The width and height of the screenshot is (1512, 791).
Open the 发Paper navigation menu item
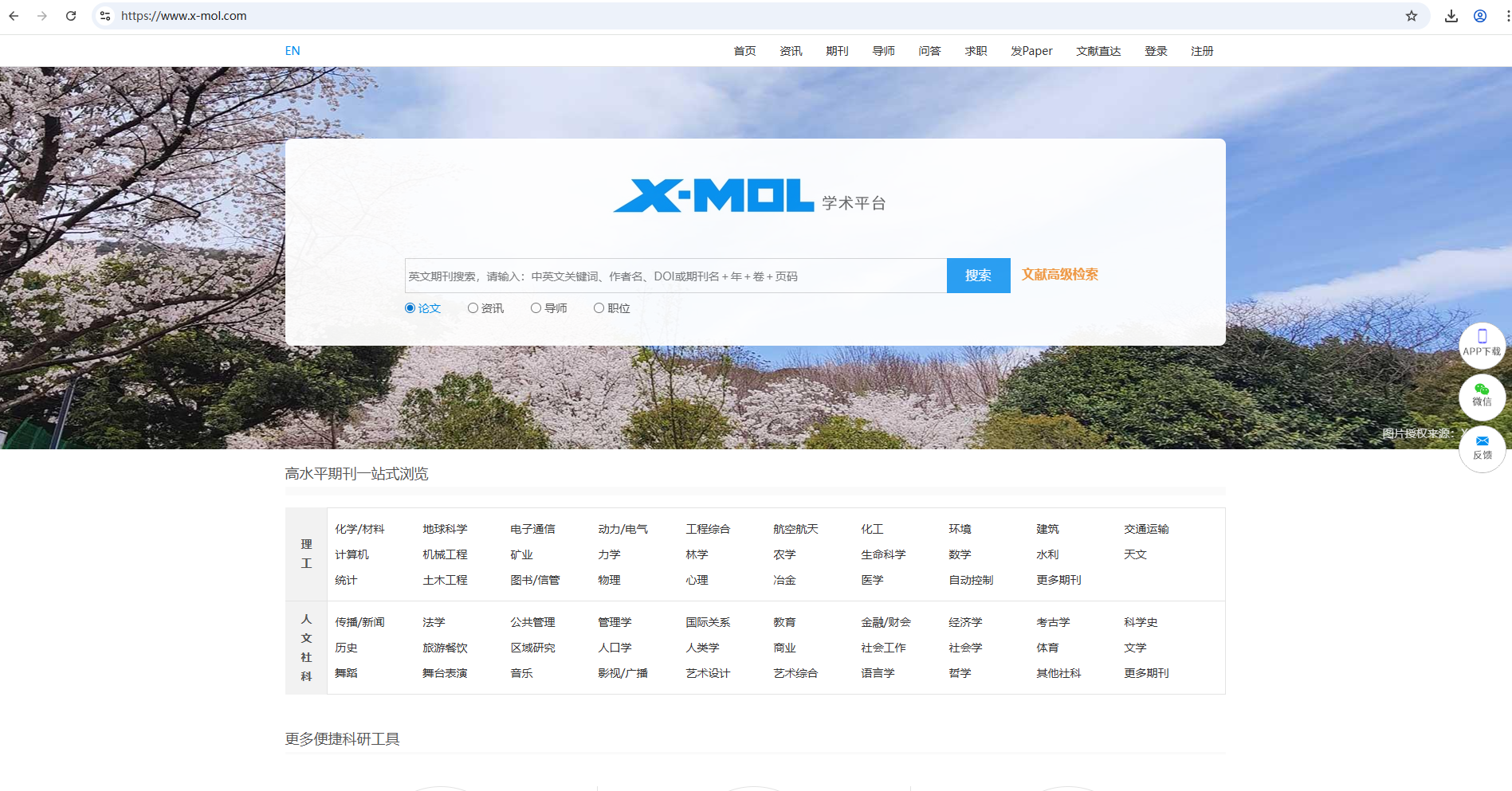point(1031,50)
